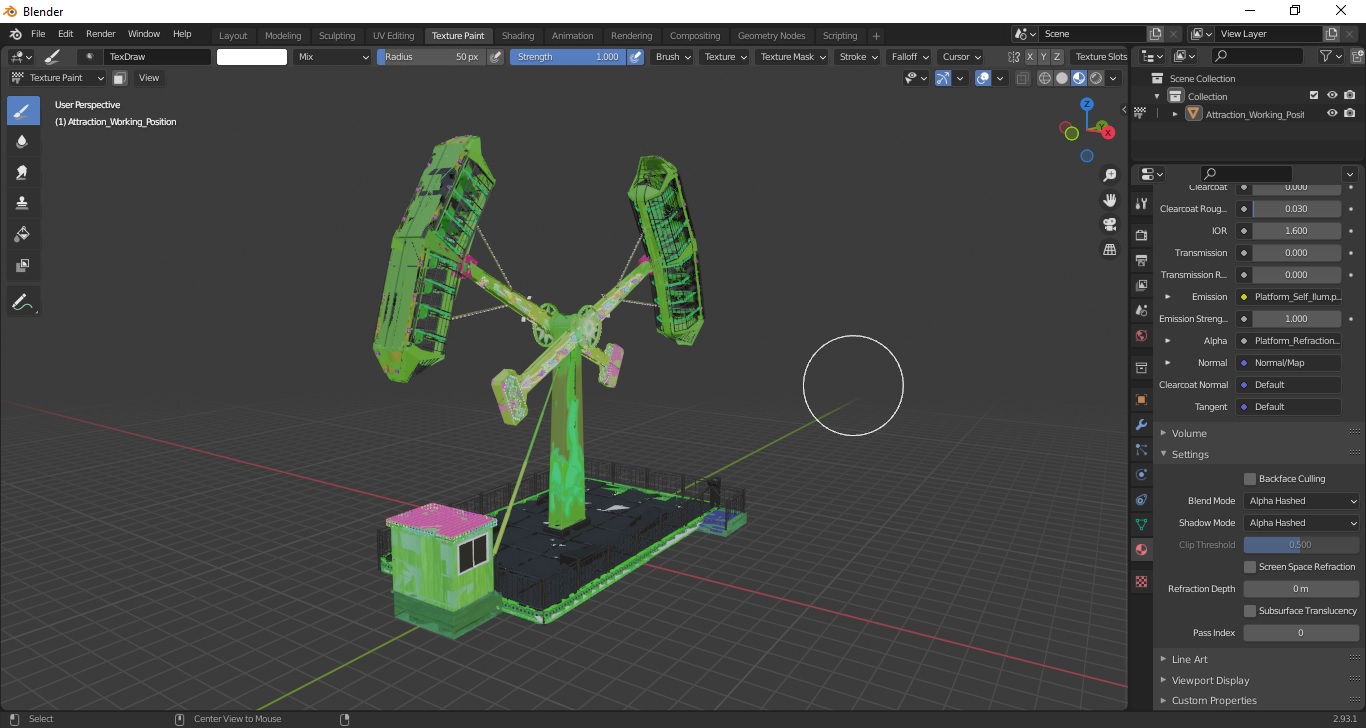Select the Annotate tool
The width and height of the screenshot is (1366, 728).
point(23,302)
